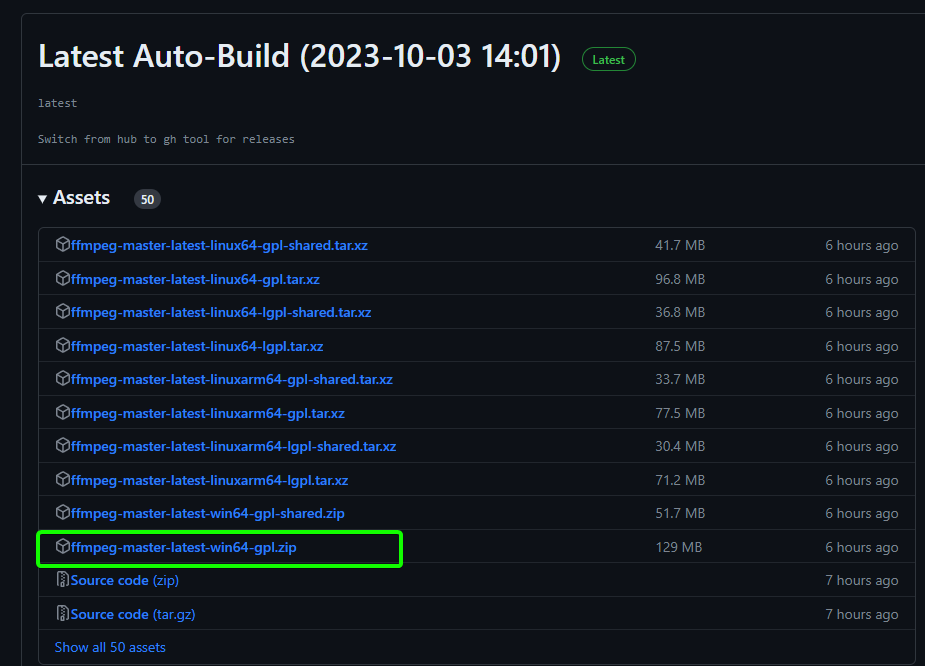Download ffmpeg-master-latest-linuxarm64-gpl-shared.tar.xz
Viewport: 925px width, 666px height.
click(x=232, y=379)
